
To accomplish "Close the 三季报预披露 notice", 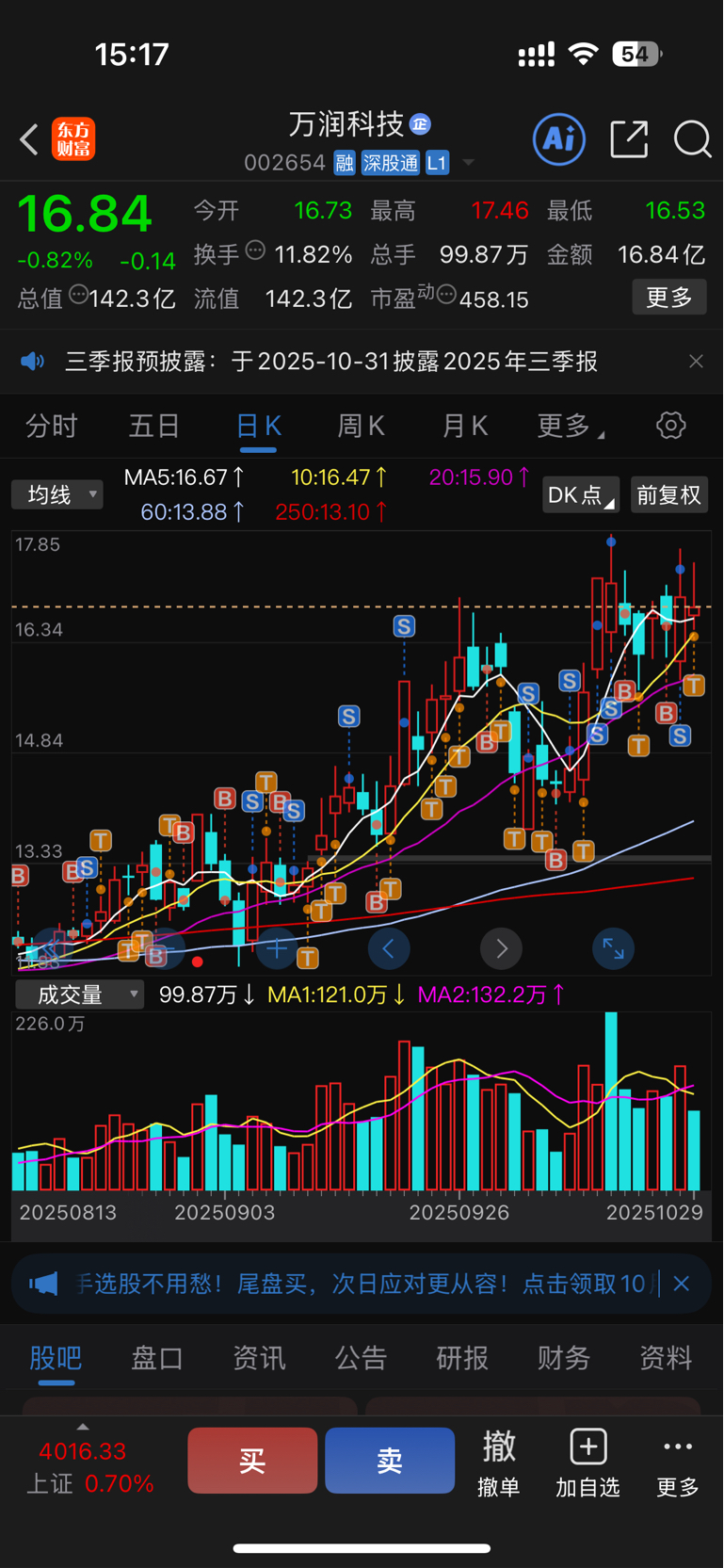I will [x=696, y=362].
